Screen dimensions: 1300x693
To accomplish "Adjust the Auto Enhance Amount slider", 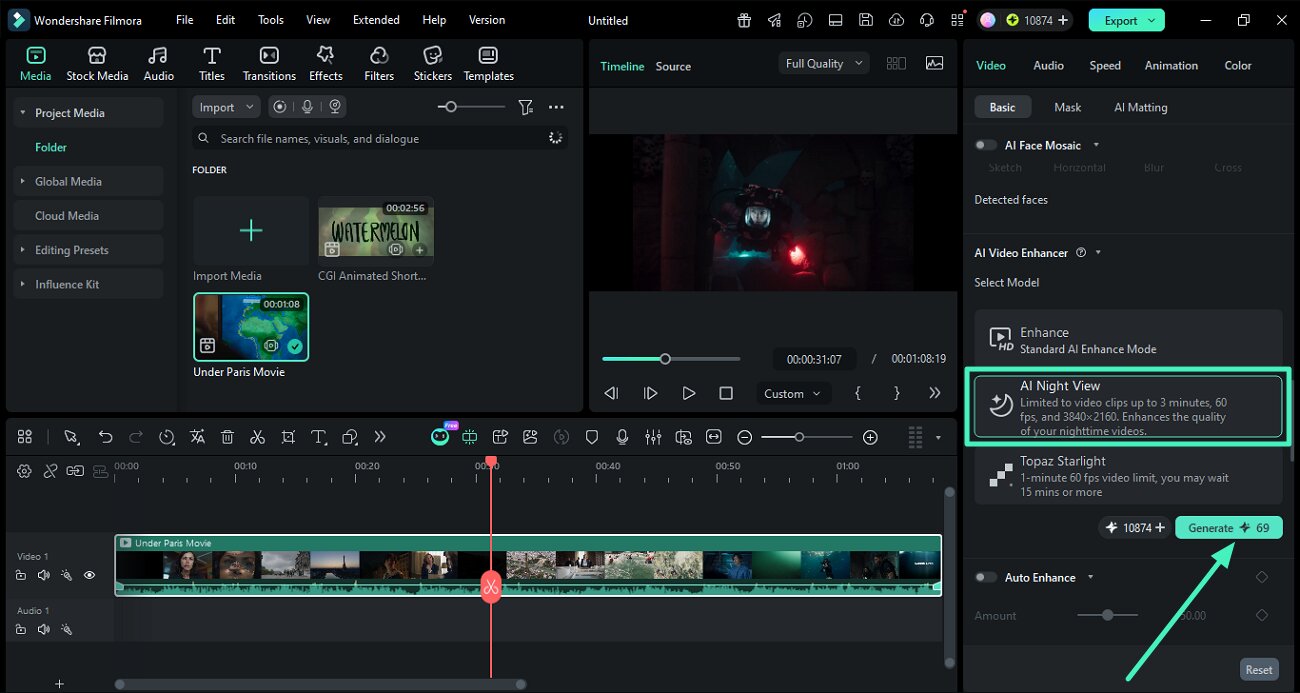I will pyautogui.click(x=1107, y=615).
